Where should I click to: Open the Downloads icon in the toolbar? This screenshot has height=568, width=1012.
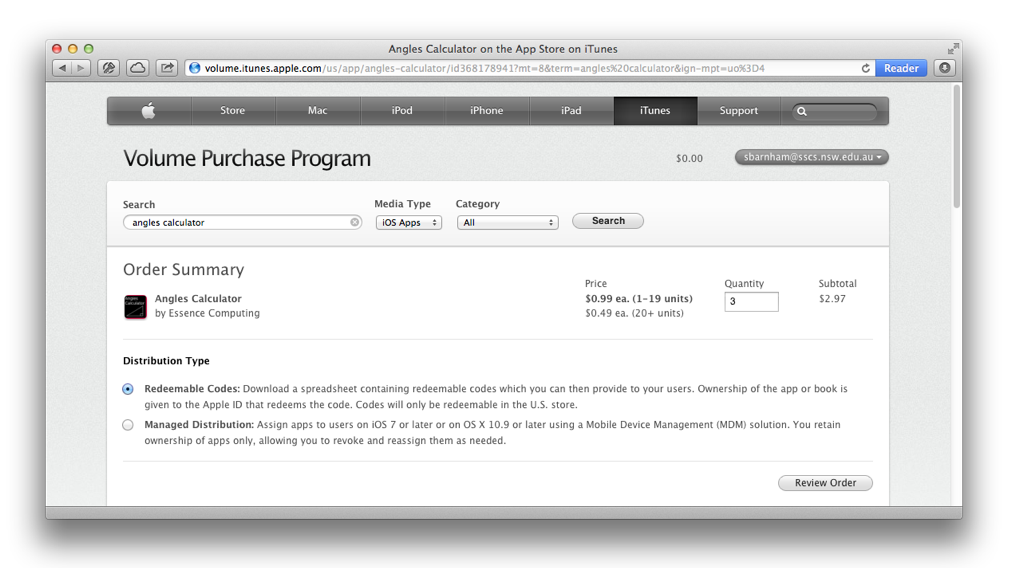click(945, 68)
